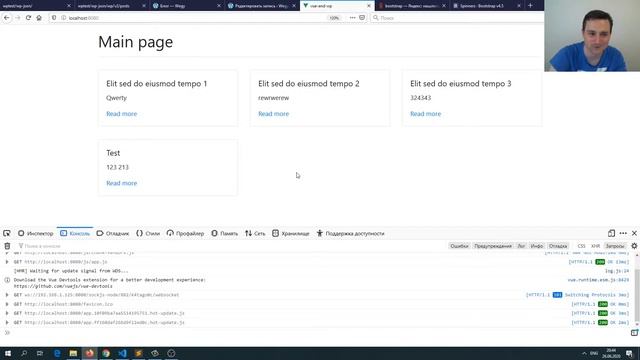Image resolution: width=640 pixels, height=360 pixels.
Task: Expand the first hot-update.js request row
Action: coord(7,313)
